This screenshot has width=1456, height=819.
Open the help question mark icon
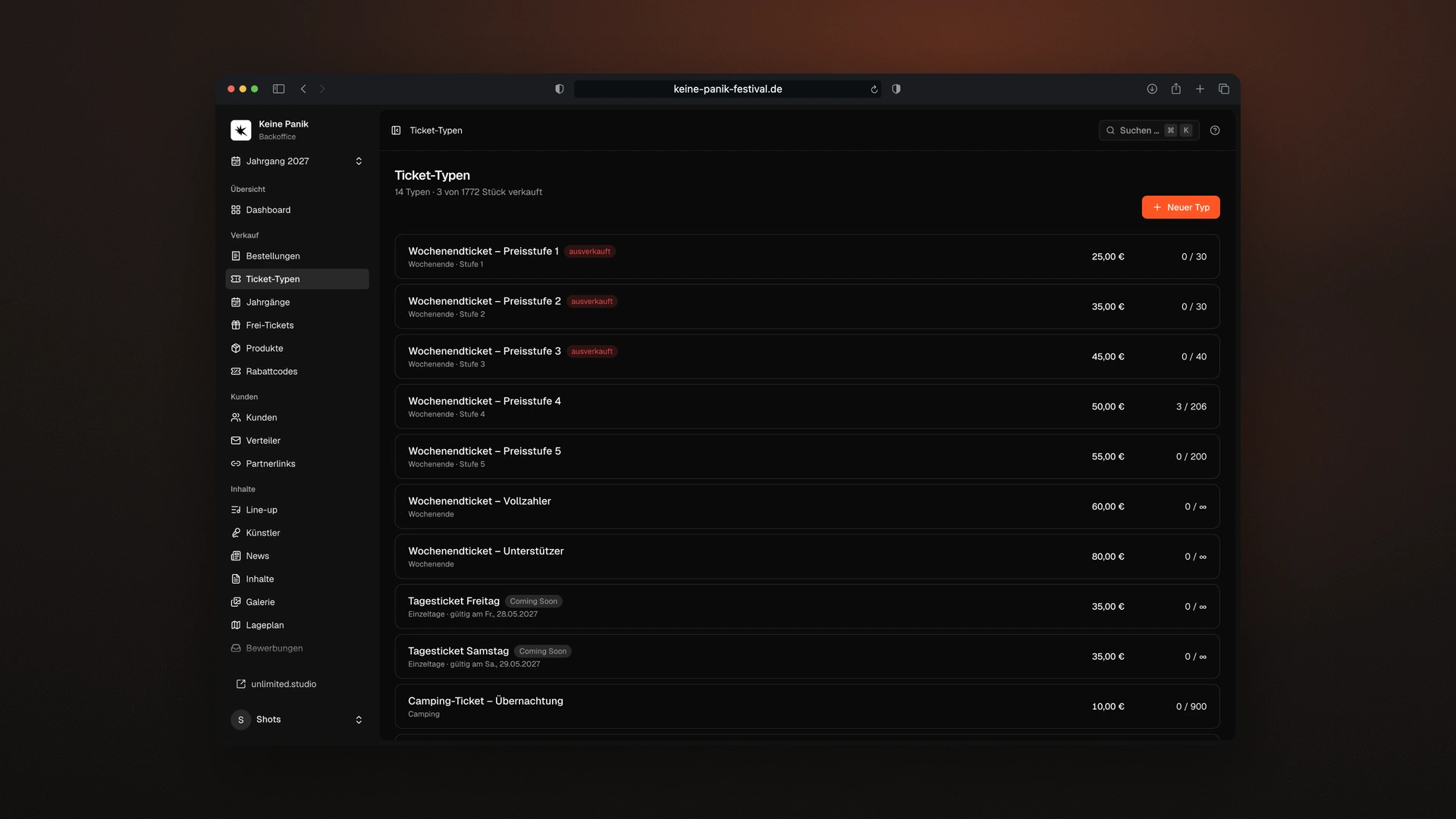(x=1215, y=130)
